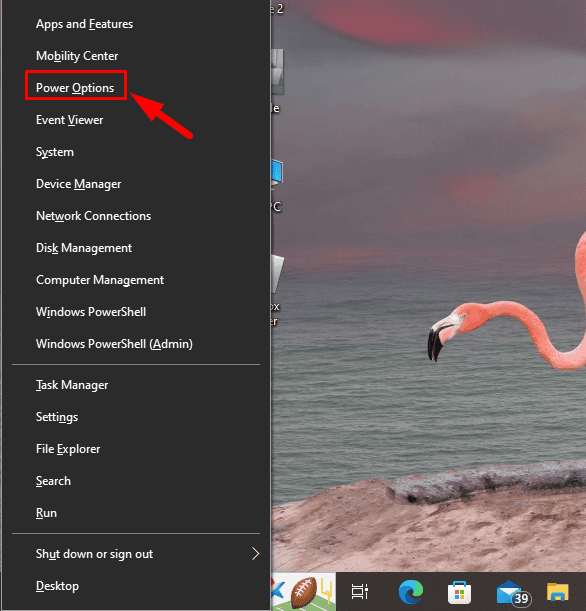Select Desktop at the menu bottom
Viewport: 586px width, 611px height.
(57, 586)
